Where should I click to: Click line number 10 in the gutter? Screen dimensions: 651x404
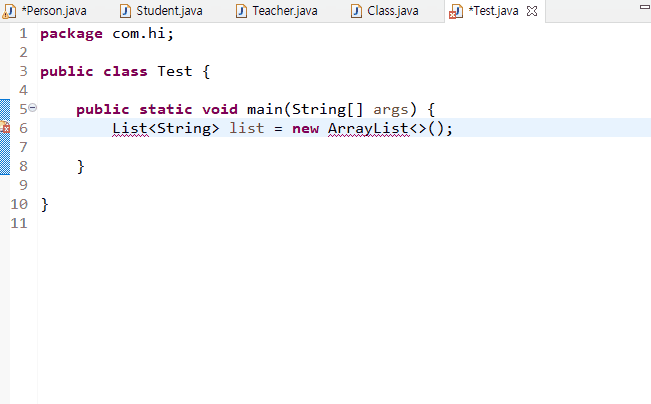(x=19, y=204)
